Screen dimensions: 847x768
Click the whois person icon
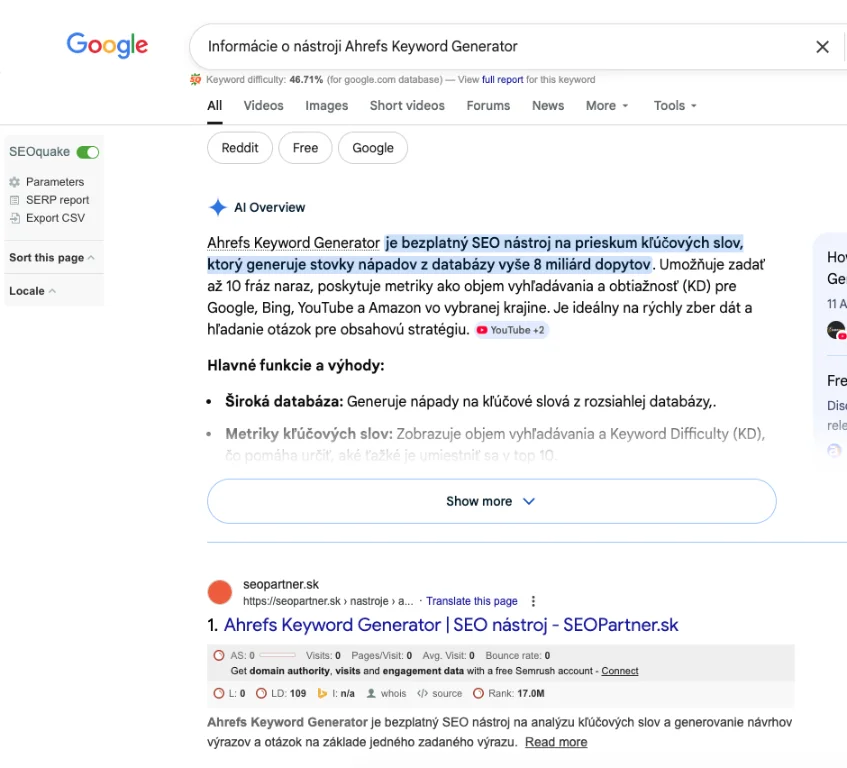tap(372, 693)
